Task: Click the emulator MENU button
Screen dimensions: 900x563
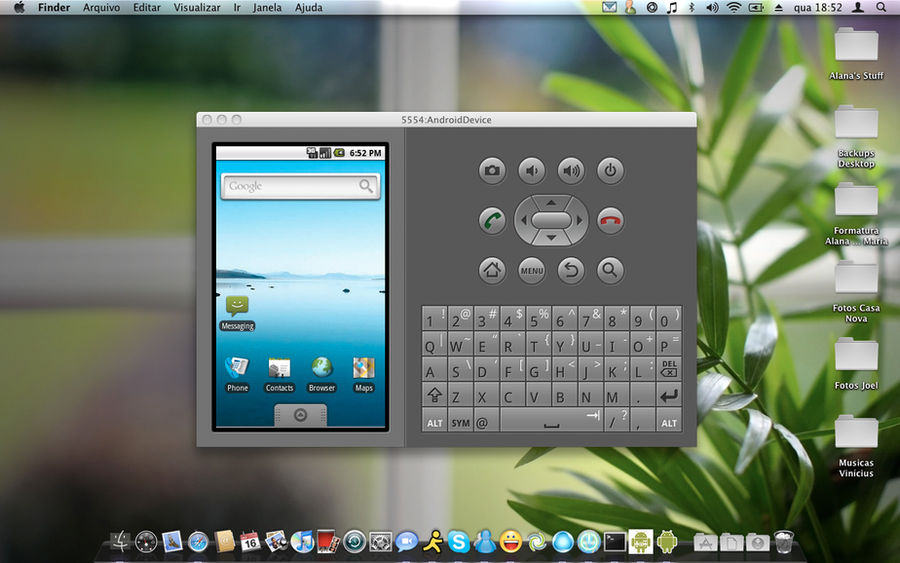Action: [532, 270]
